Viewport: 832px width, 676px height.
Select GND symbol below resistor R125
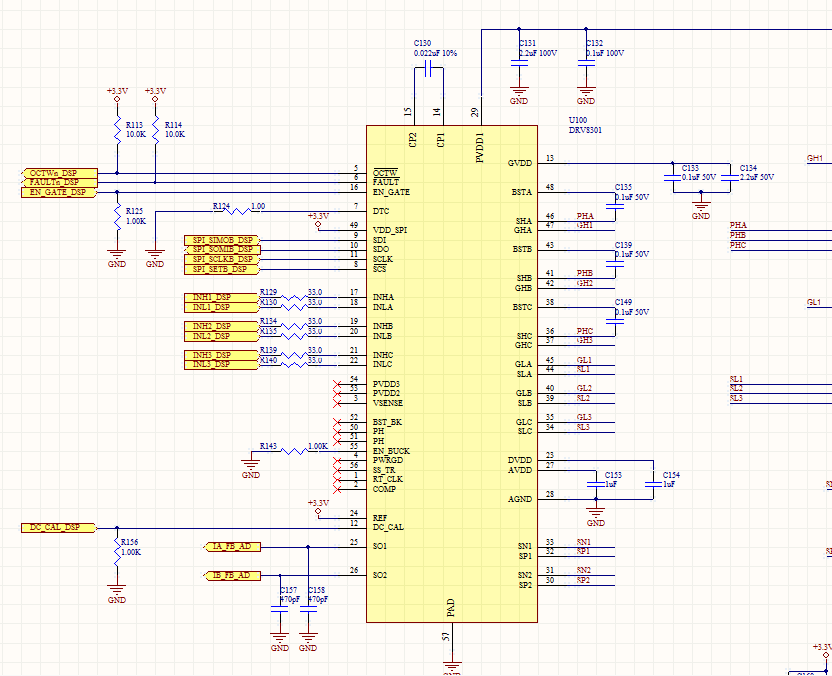point(117,257)
